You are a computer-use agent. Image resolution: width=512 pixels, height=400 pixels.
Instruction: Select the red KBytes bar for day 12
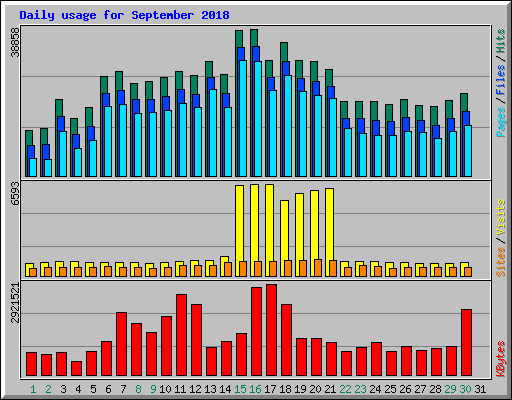[x=196, y=340]
